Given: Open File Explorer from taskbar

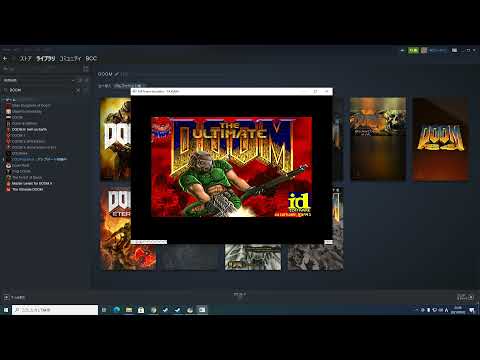Looking at the screenshot, I should click(x=129, y=310).
